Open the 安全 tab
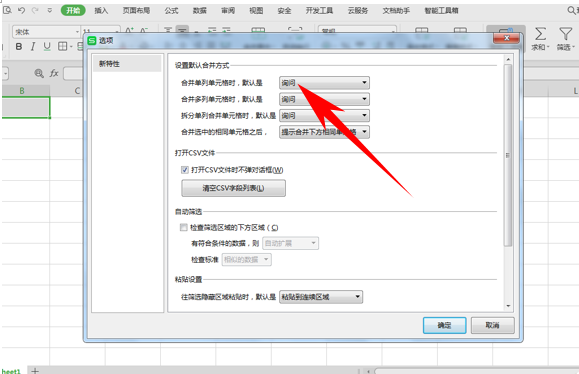Viewport: 579px width, 374px height. pyautogui.click(x=284, y=11)
